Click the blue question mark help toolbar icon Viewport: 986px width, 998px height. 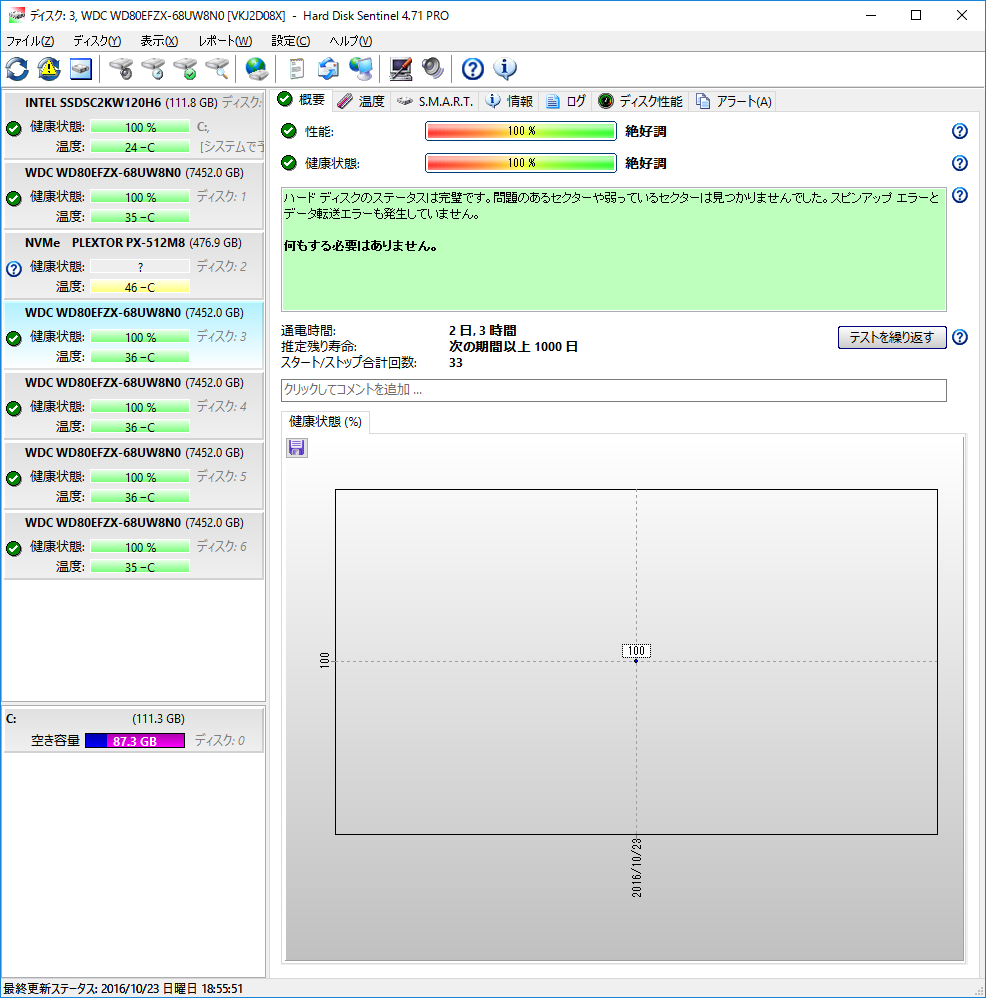[x=473, y=69]
